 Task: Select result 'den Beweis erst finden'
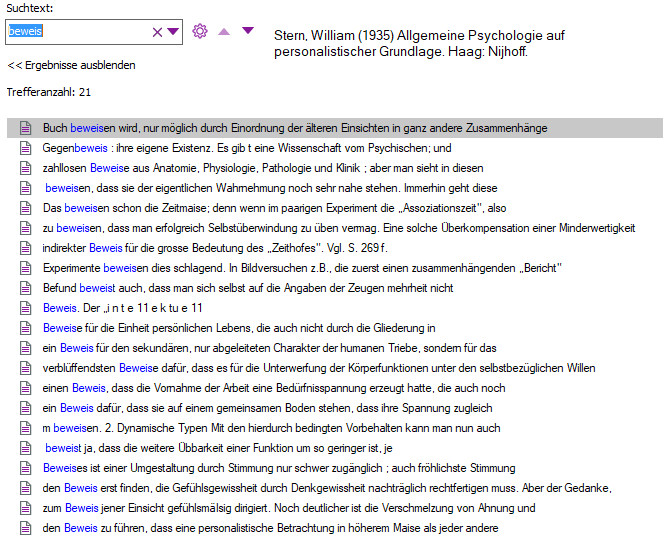(x=327, y=488)
